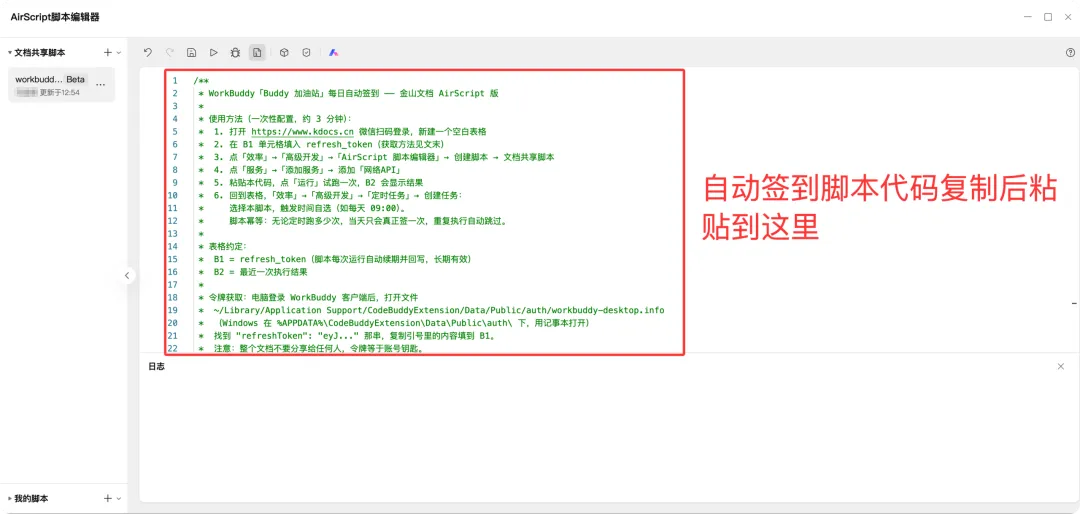Screen dimensions: 1080x514
Task: Close the AirScript editor window
Action: (x=1068, y=17)
